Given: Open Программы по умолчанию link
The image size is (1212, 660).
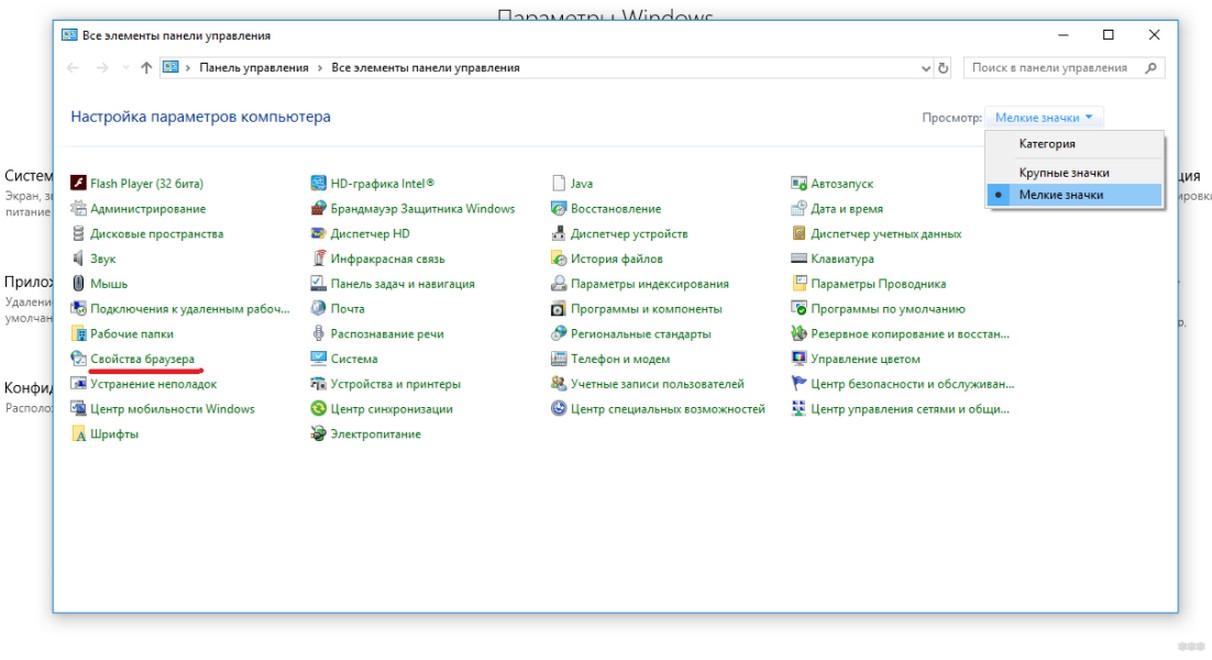Looking at the screenshot, I should (888, 309).
